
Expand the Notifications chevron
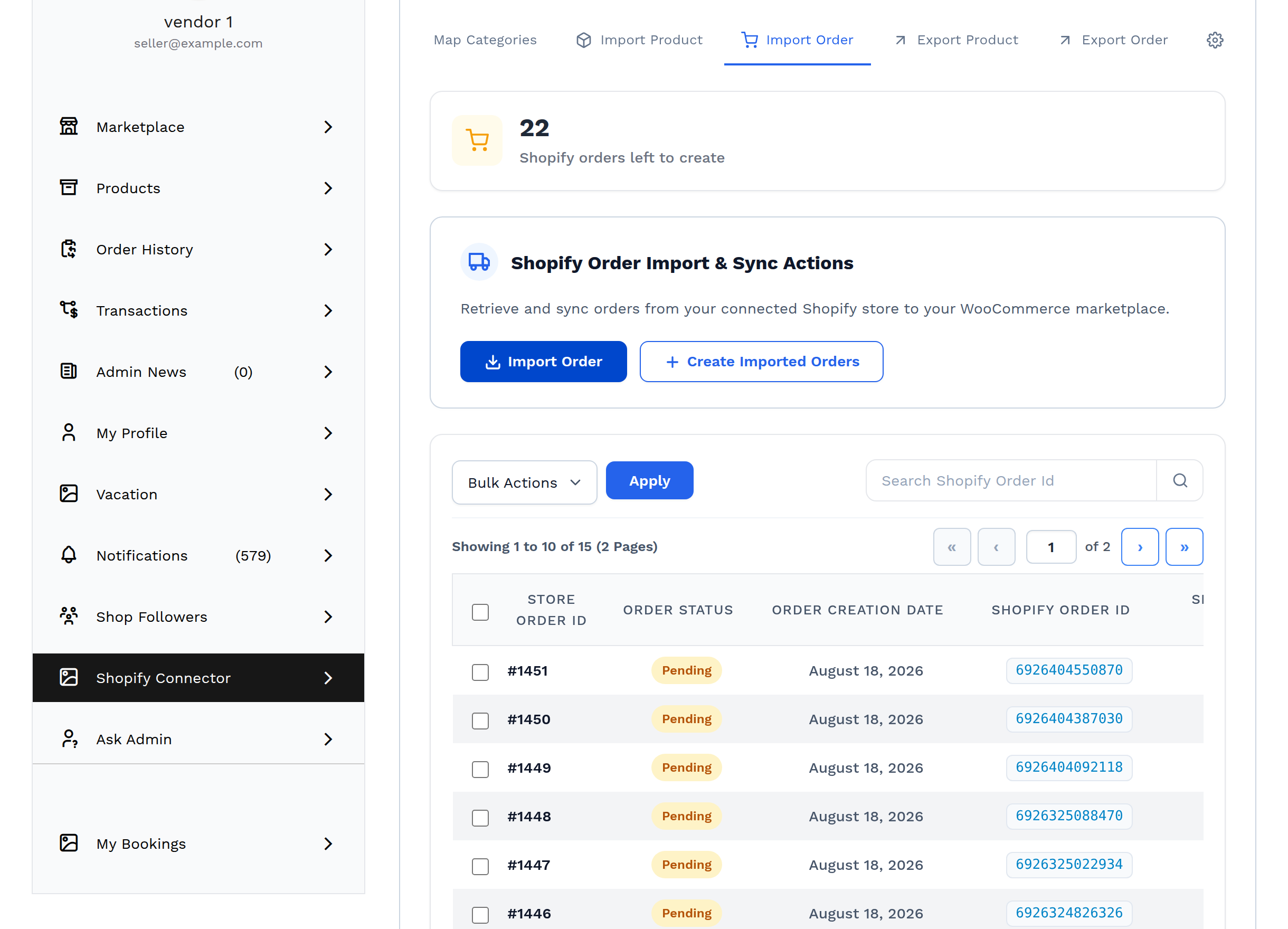(x=328, y=555)
